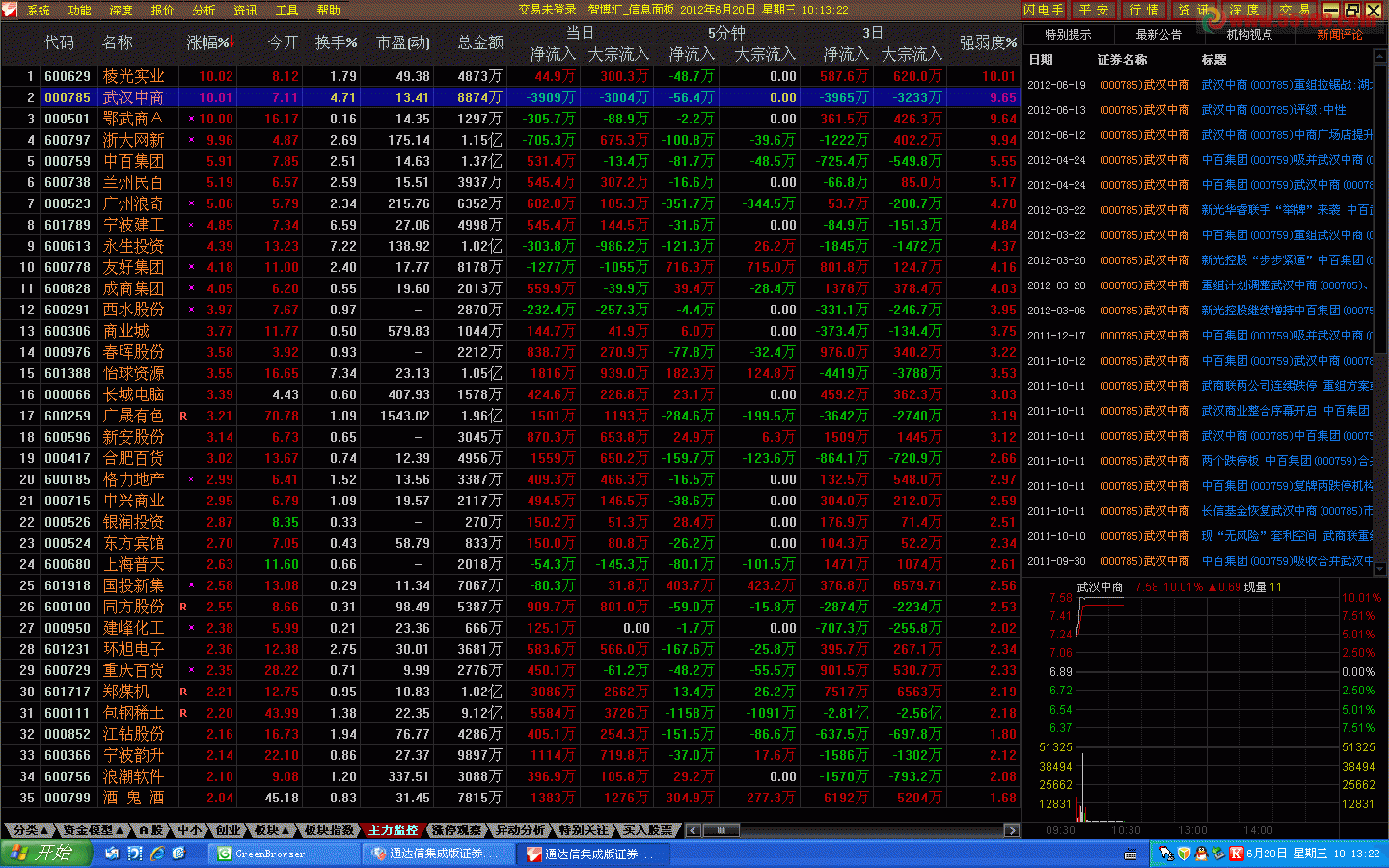This screenshot has width=1389, height=868.
Task: Select the 主力监控 bottom tab
Action: 393,830
